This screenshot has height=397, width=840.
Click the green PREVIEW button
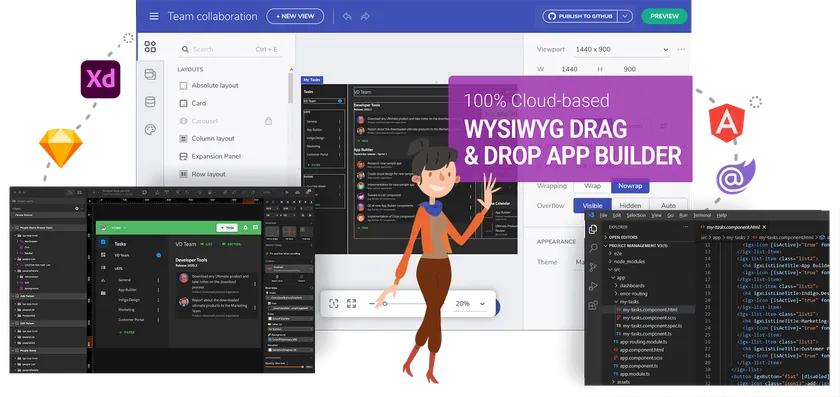coord(664,16)
